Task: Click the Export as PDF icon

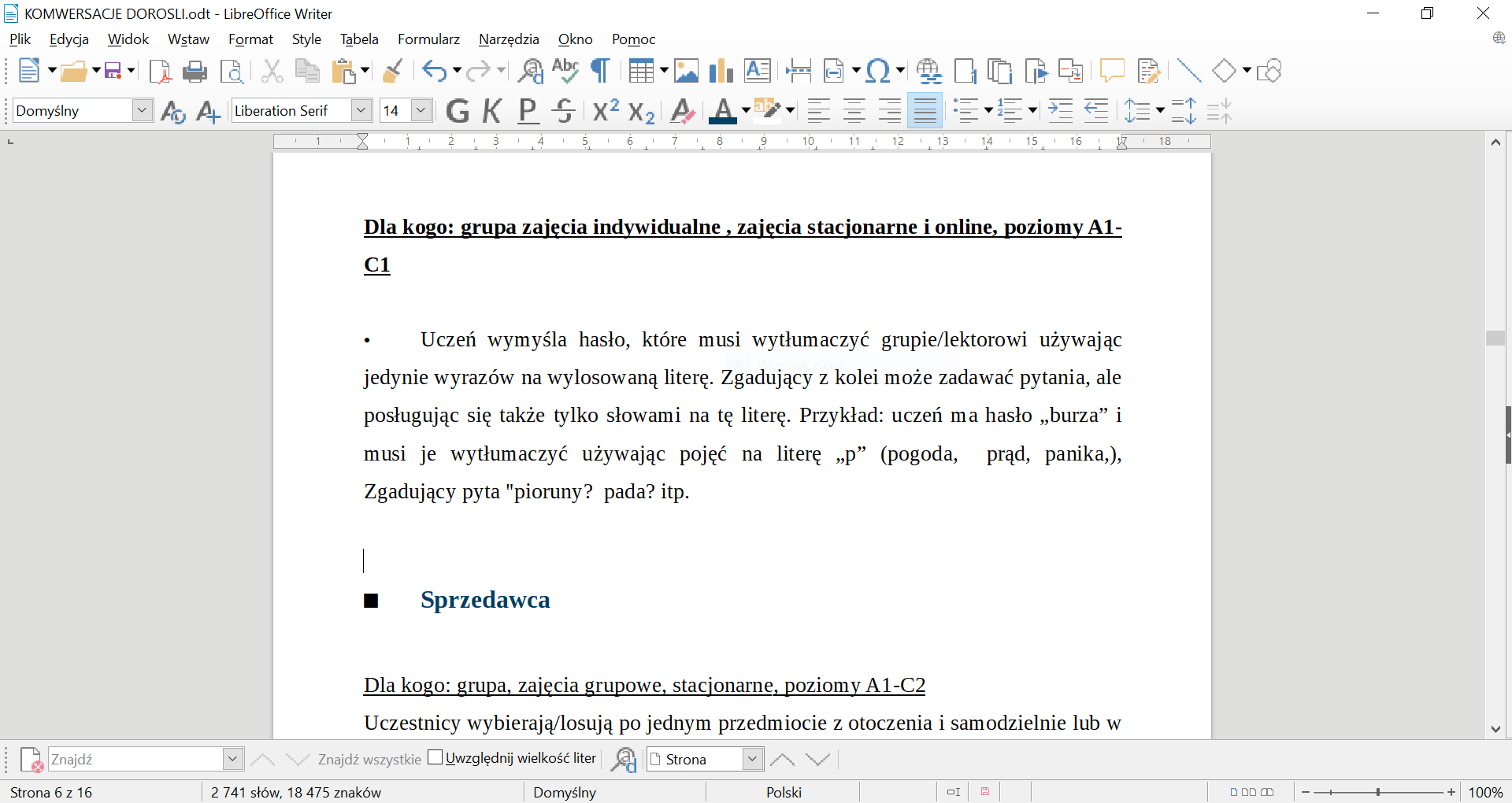Action: 160,72
